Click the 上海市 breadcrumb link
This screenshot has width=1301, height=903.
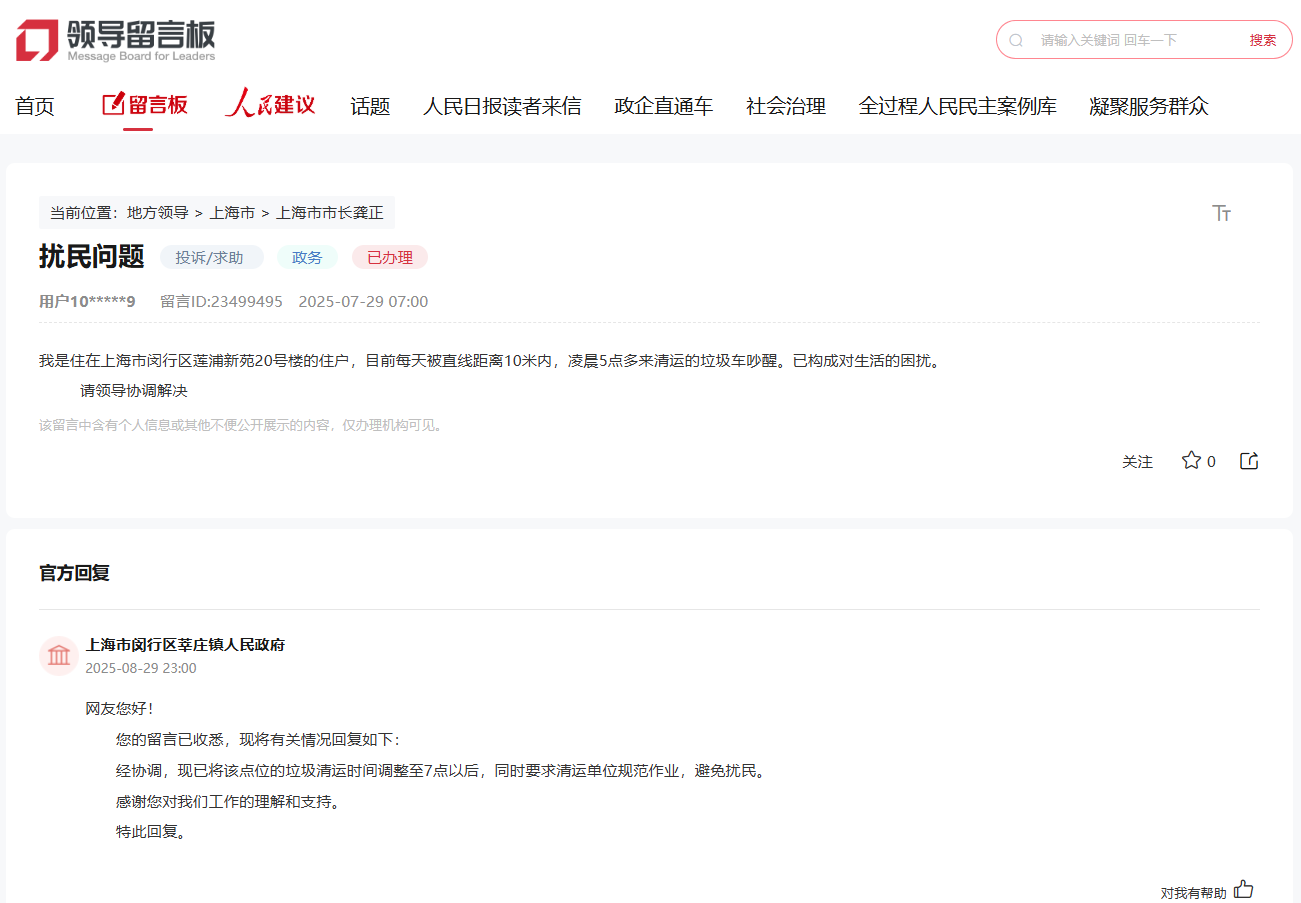point(232,213)
